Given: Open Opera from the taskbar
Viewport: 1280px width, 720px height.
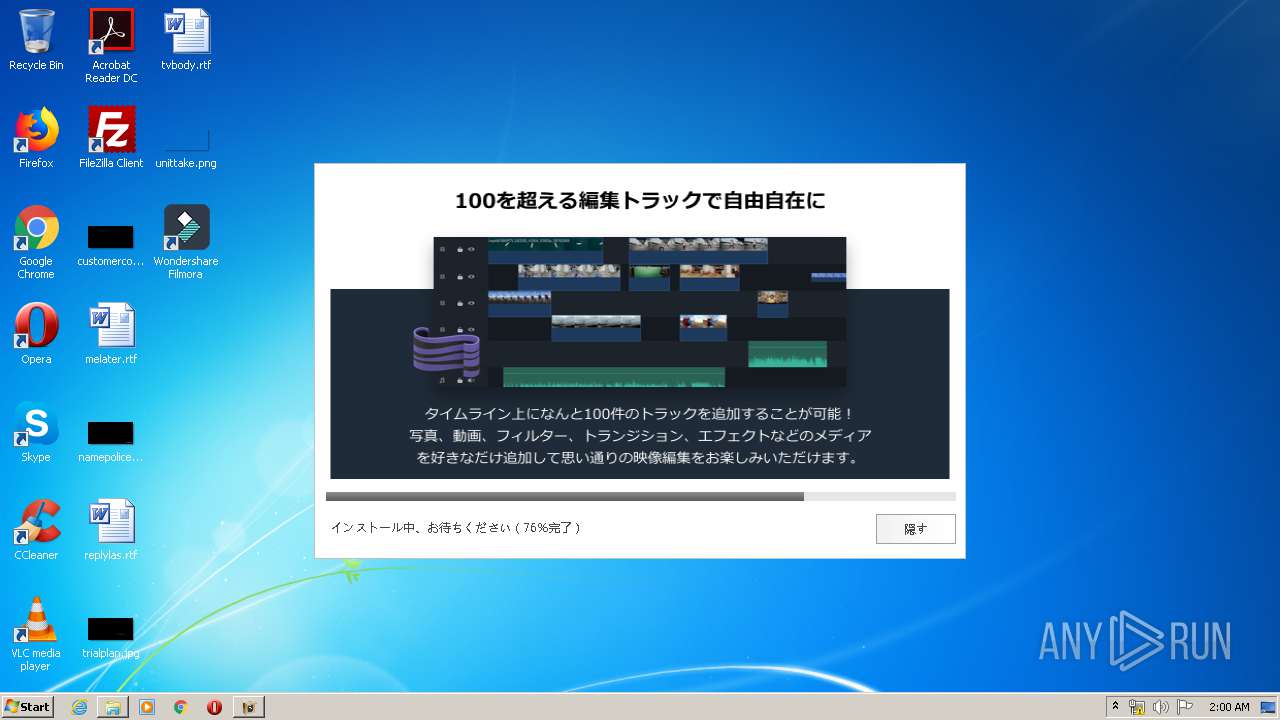Looking at the screenshot, I should [x=214, y=707].
